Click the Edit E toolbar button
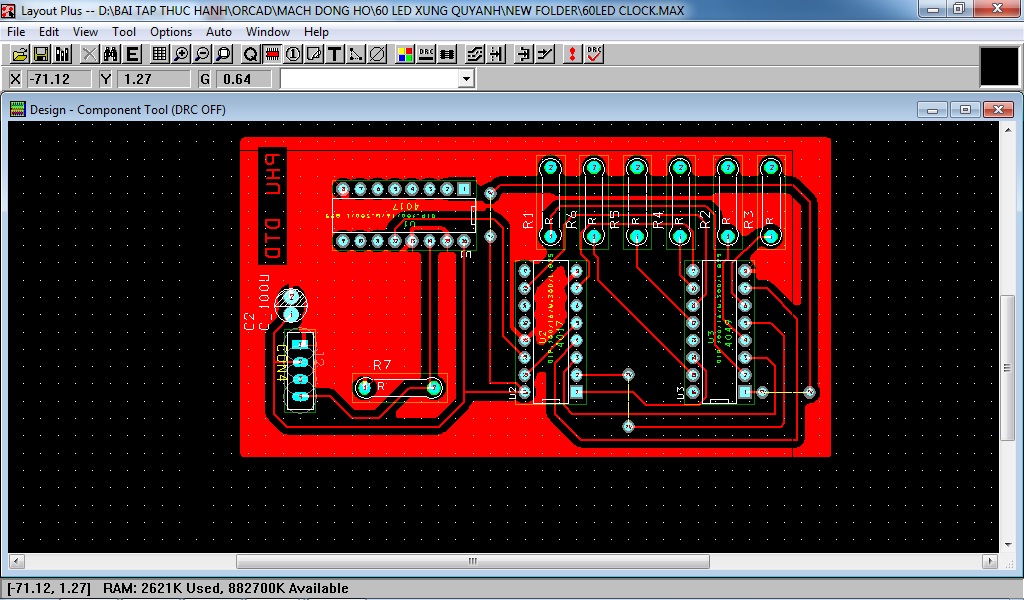The width and height of the screenshot is (1024, 600). 132,54
